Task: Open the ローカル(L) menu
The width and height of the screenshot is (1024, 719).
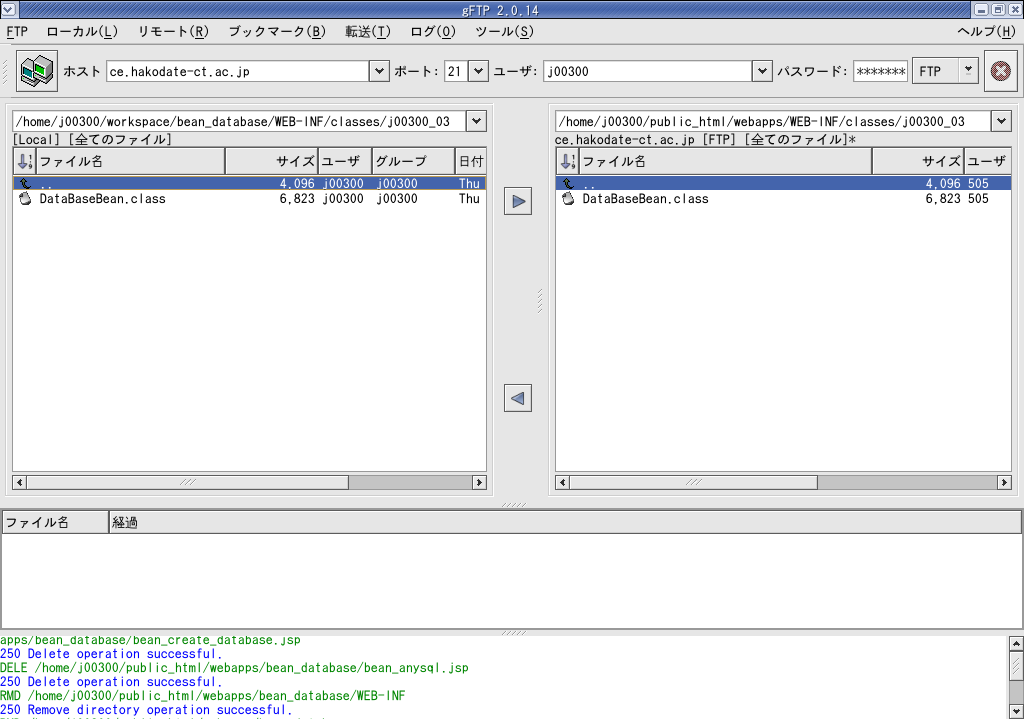Action: click(82, 31)
